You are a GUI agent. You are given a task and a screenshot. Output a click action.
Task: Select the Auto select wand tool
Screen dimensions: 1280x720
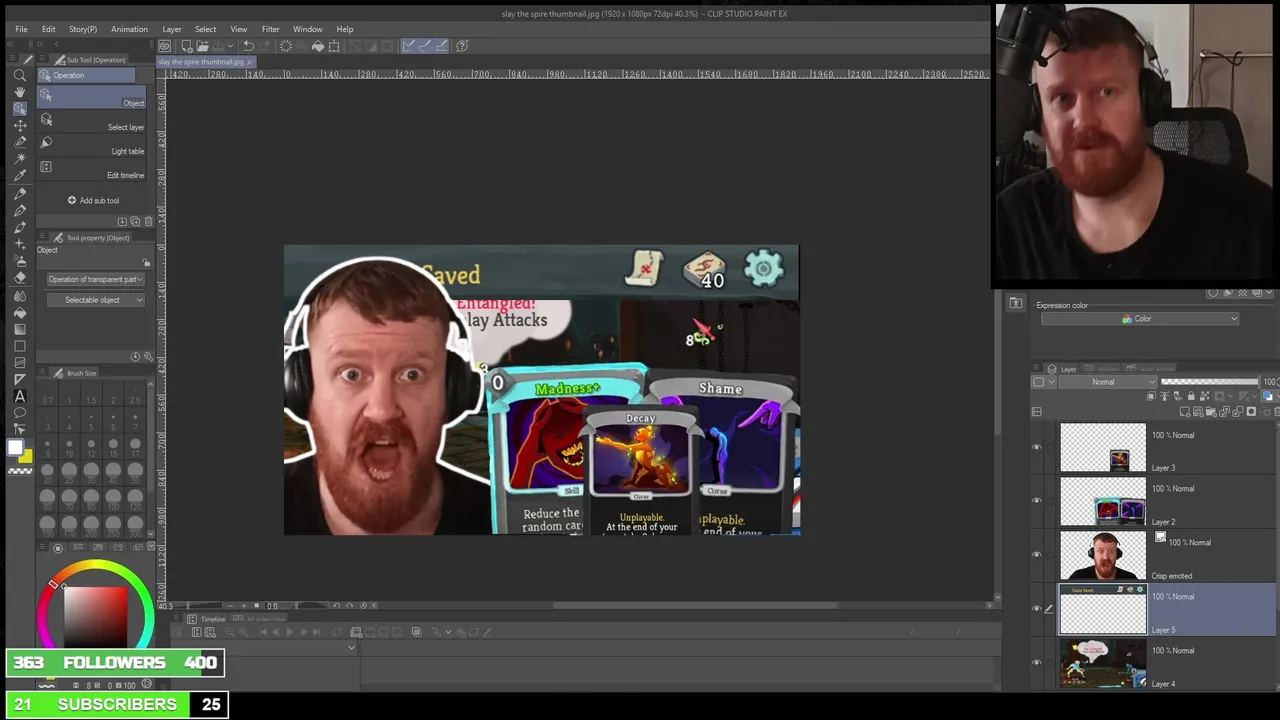[x=20, y=159]
